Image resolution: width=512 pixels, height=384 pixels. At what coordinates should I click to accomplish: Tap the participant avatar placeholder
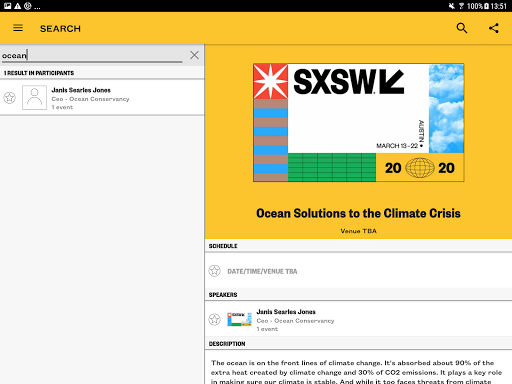tap(34, 98)
